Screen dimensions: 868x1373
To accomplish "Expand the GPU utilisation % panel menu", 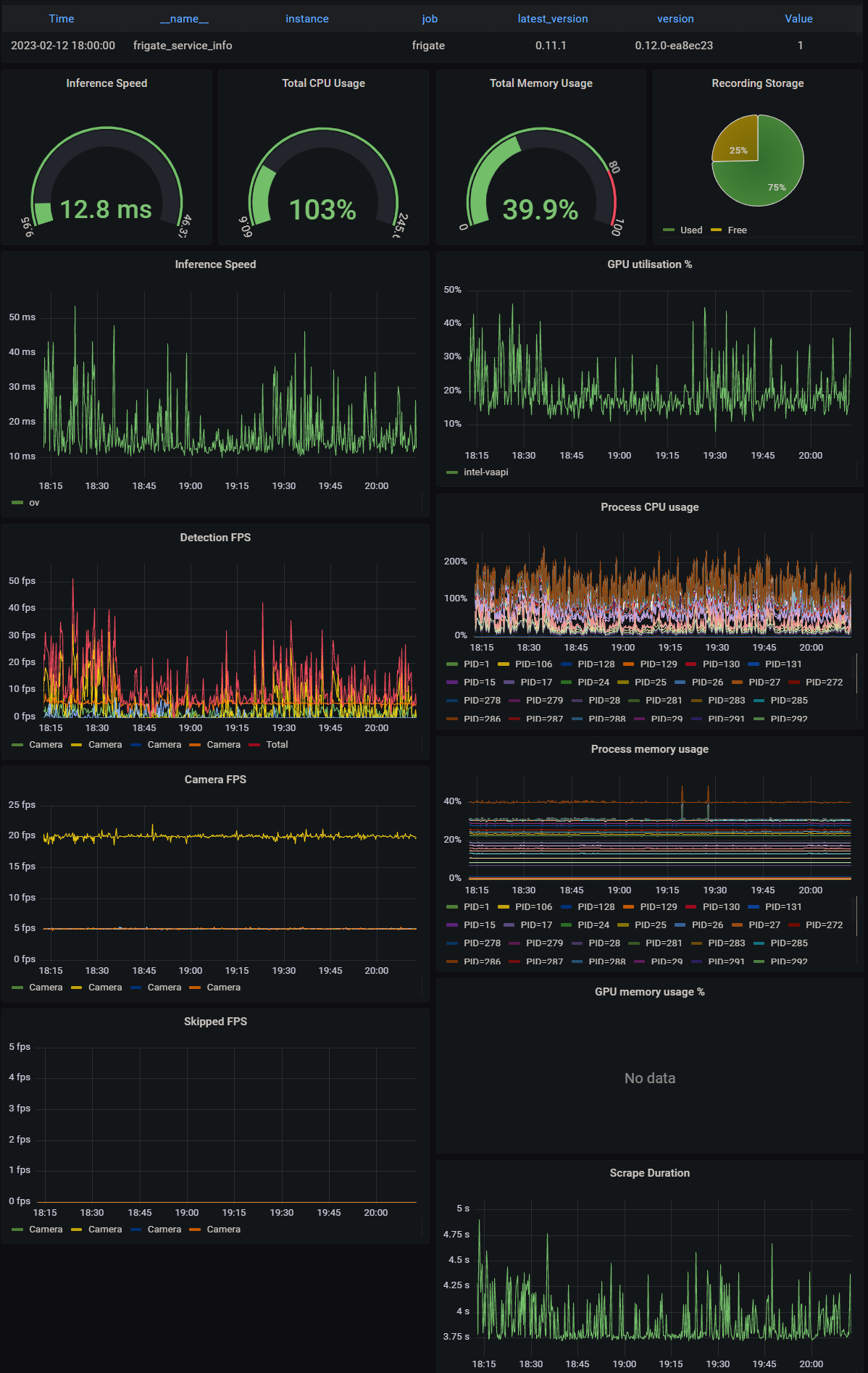I will click(x=649, y=264).
